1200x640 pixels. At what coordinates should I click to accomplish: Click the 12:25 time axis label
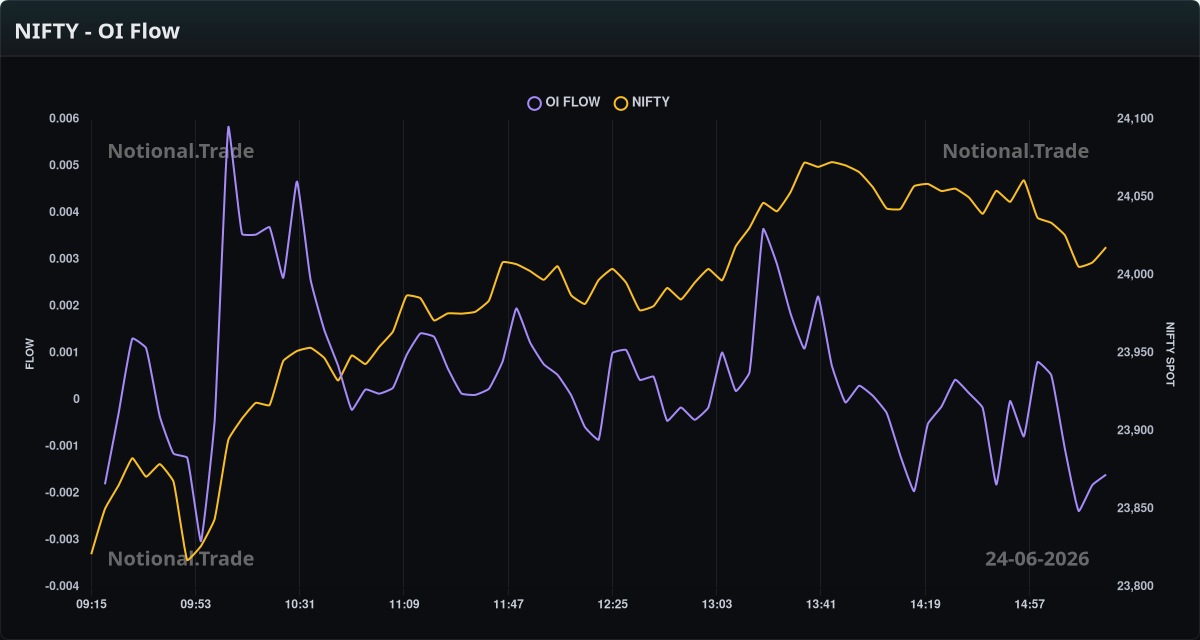(x=612, y=604)
